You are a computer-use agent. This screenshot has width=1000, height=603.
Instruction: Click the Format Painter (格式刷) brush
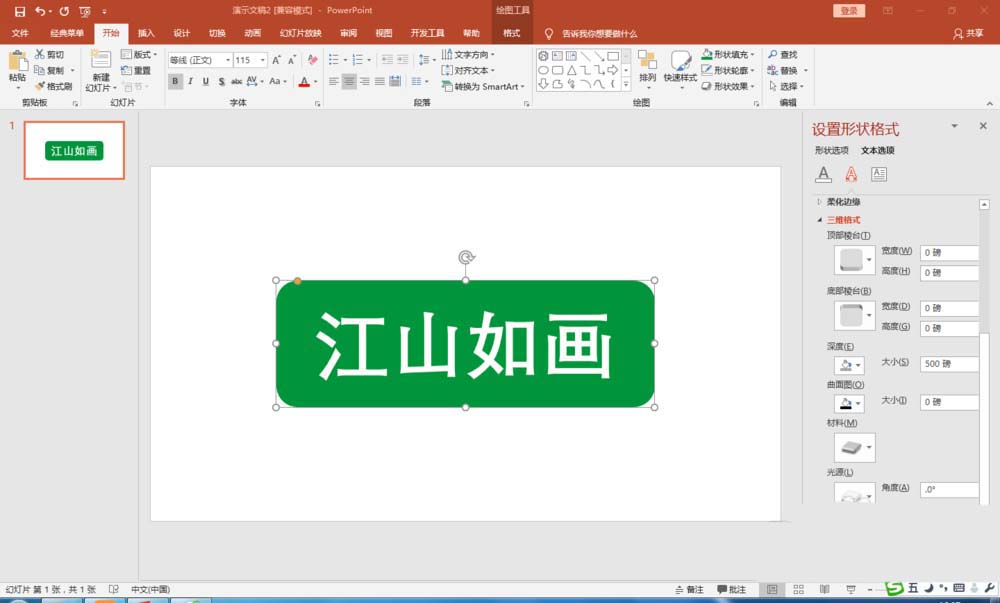click(x=40, y=86)
